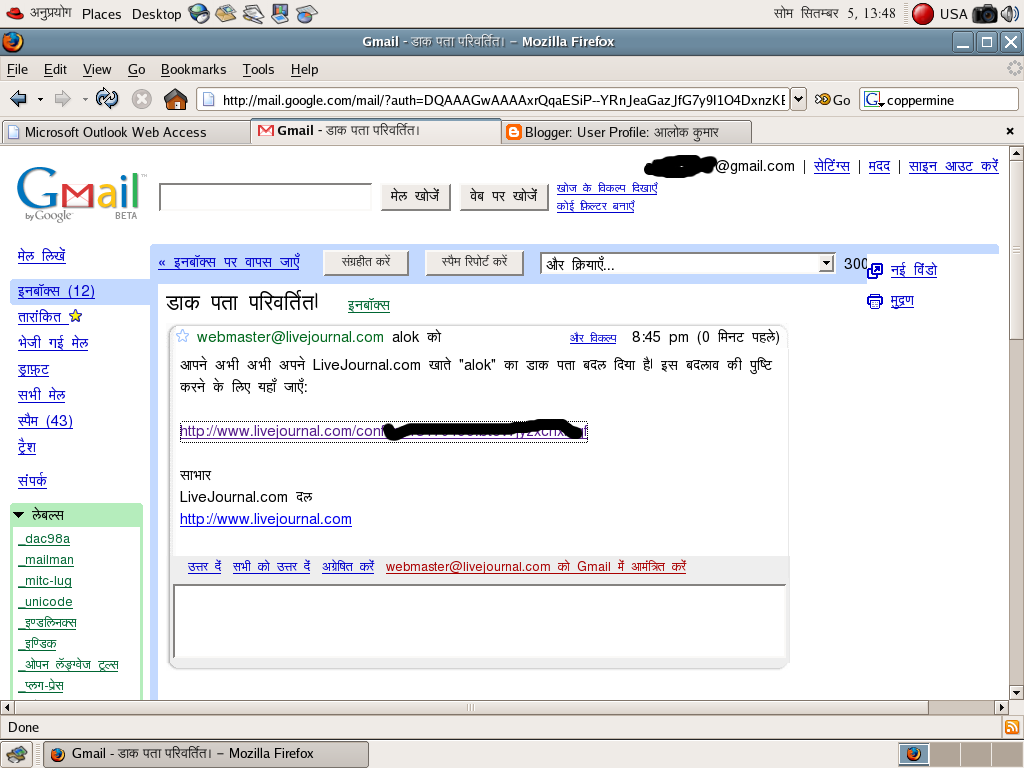1024x768 pixels.
Task: Click the Reload page icon
Action: click(107, 99)
